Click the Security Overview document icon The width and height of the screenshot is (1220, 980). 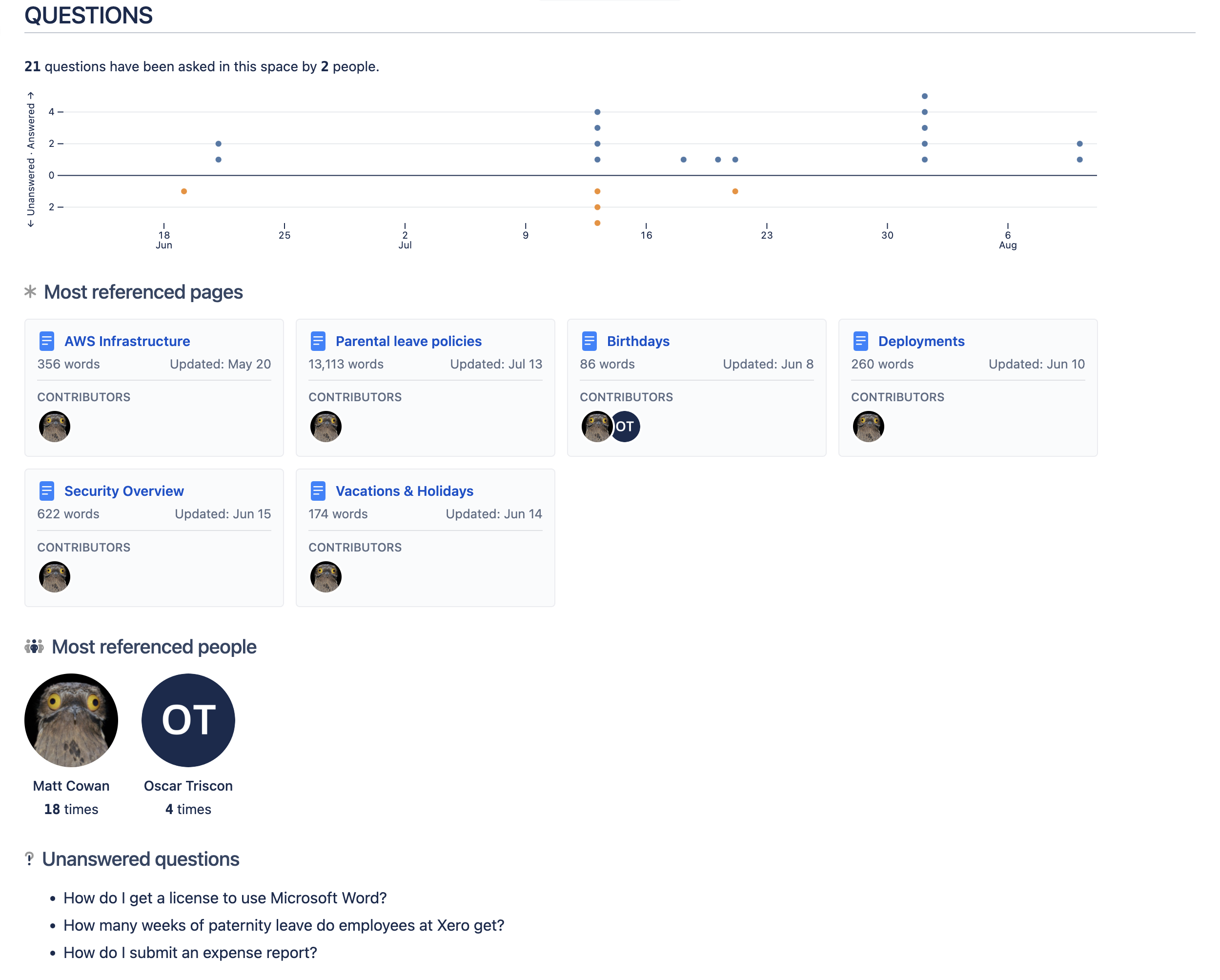(46, 491)
